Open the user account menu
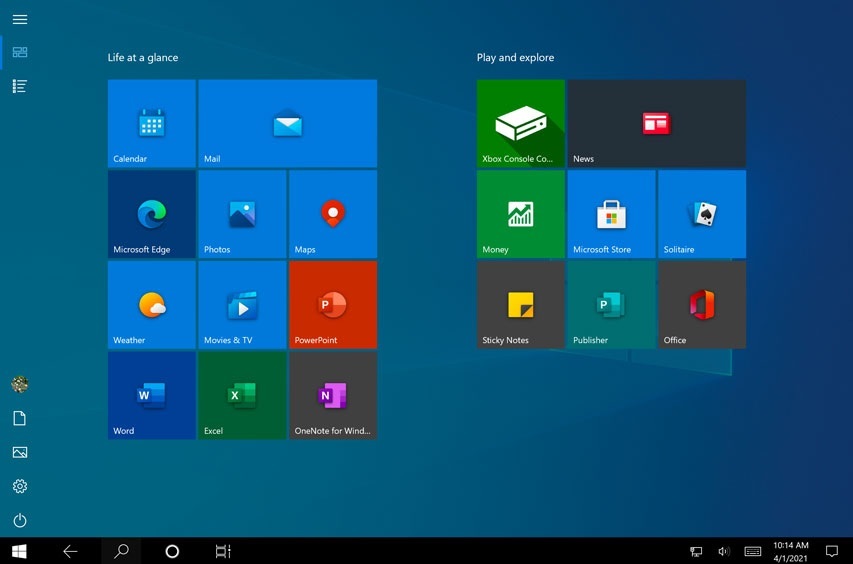The image size is (853, 564). (x=19, y=384)
